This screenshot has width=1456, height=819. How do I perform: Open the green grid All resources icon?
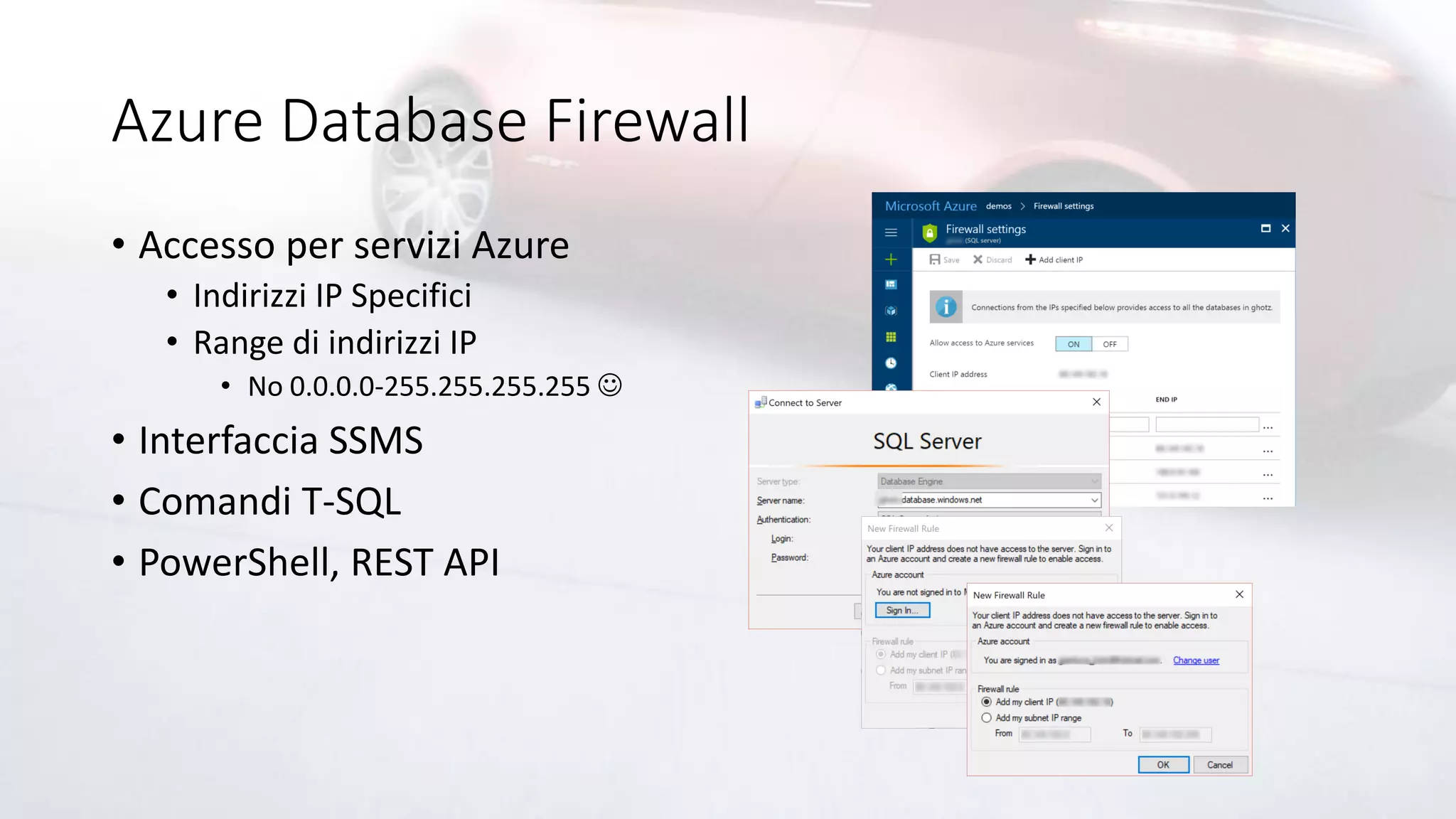(x=891, y=337)
